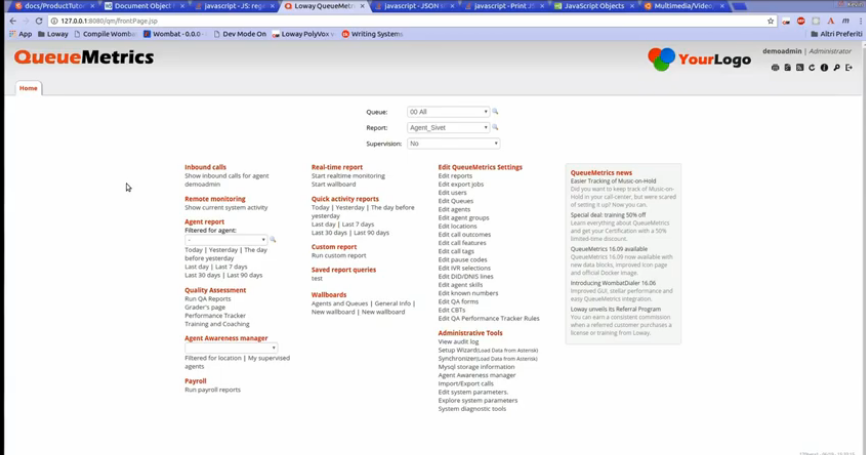
Task: Run custom report link
Action: click(x=339, y=256)
